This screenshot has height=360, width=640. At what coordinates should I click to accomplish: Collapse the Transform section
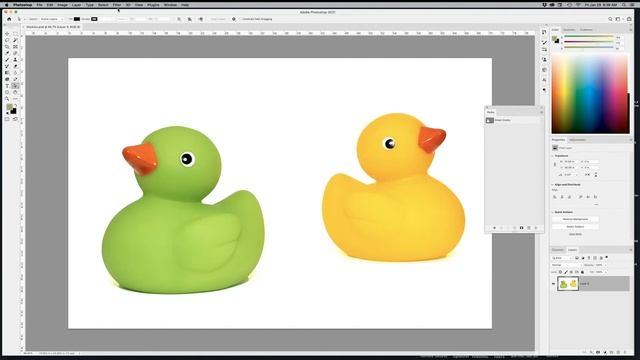point(553,156)
